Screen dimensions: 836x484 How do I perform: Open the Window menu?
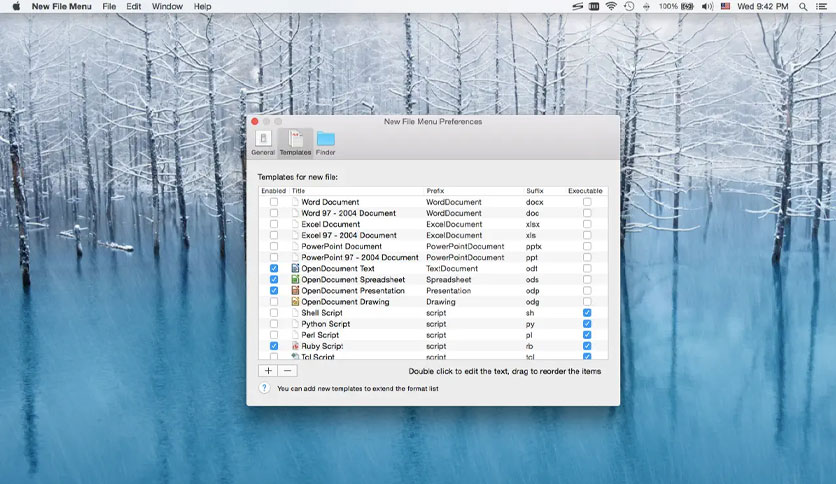167,6
